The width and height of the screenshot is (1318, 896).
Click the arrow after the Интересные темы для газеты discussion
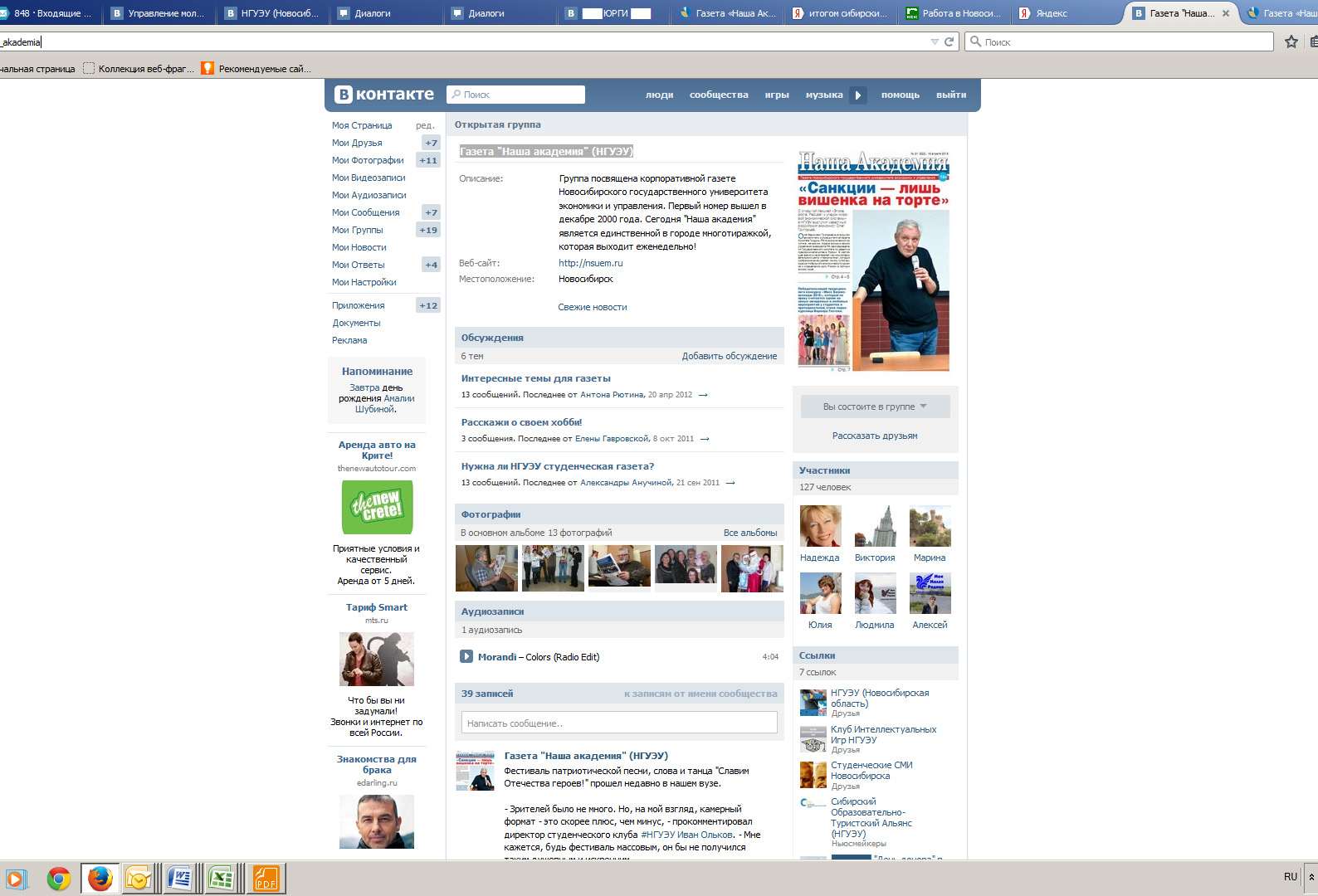[703, 395]
